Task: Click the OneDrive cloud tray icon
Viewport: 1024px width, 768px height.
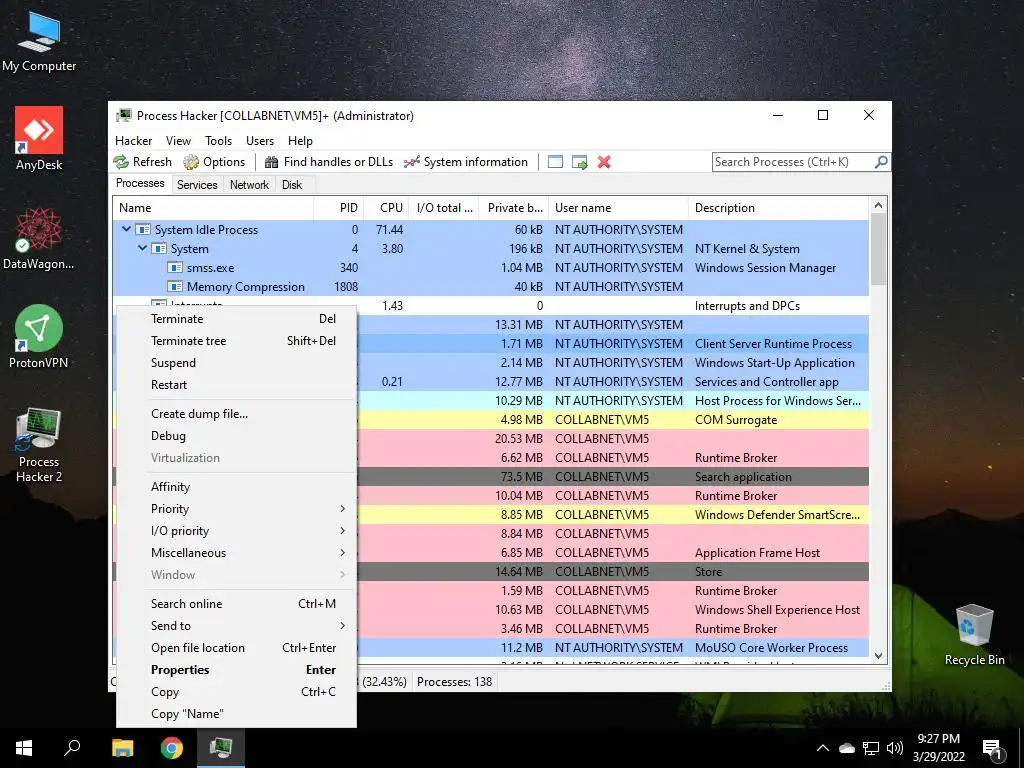Action: (846, 748)
